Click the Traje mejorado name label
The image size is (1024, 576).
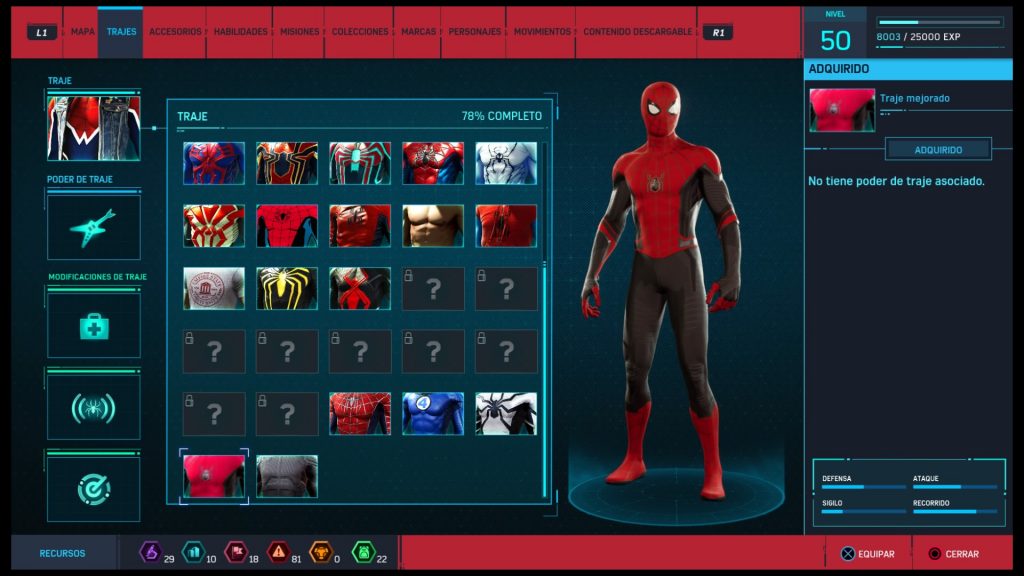coord(914,98)
